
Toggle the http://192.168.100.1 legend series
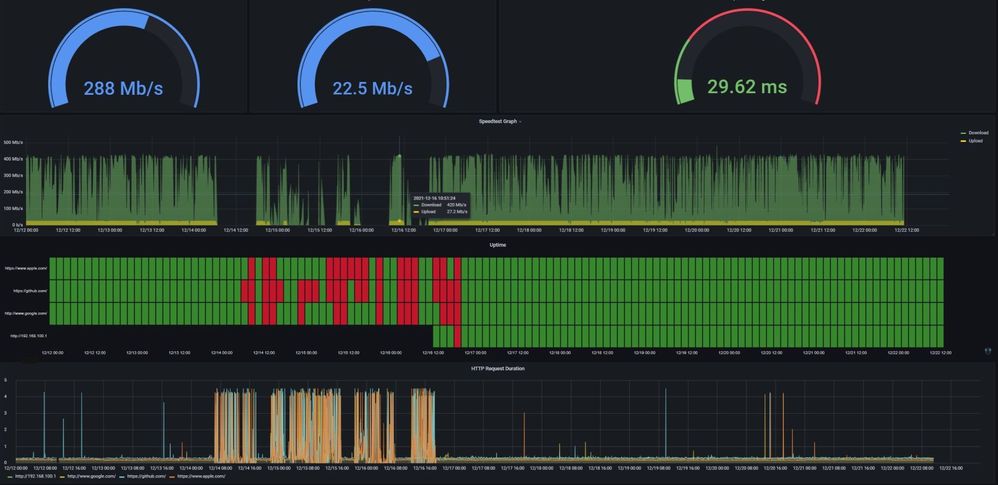32,476
